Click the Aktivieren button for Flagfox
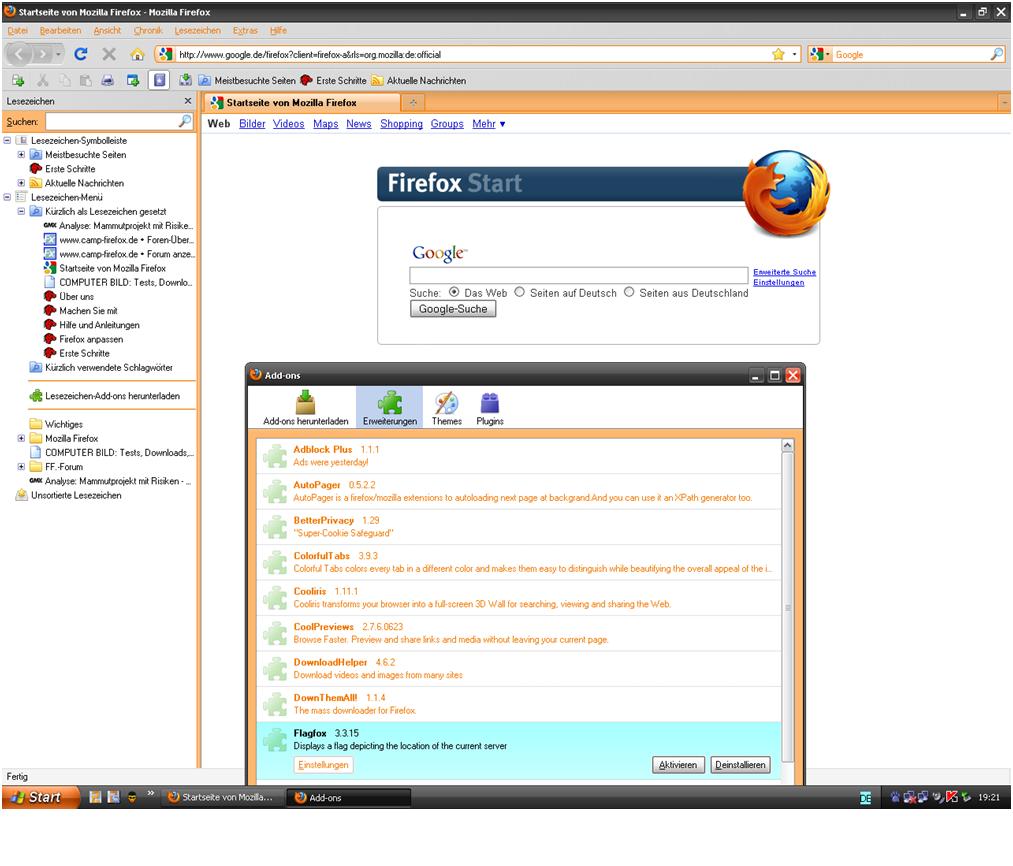The height and width of the screenshot is (866, 1013). click(678, 765)
